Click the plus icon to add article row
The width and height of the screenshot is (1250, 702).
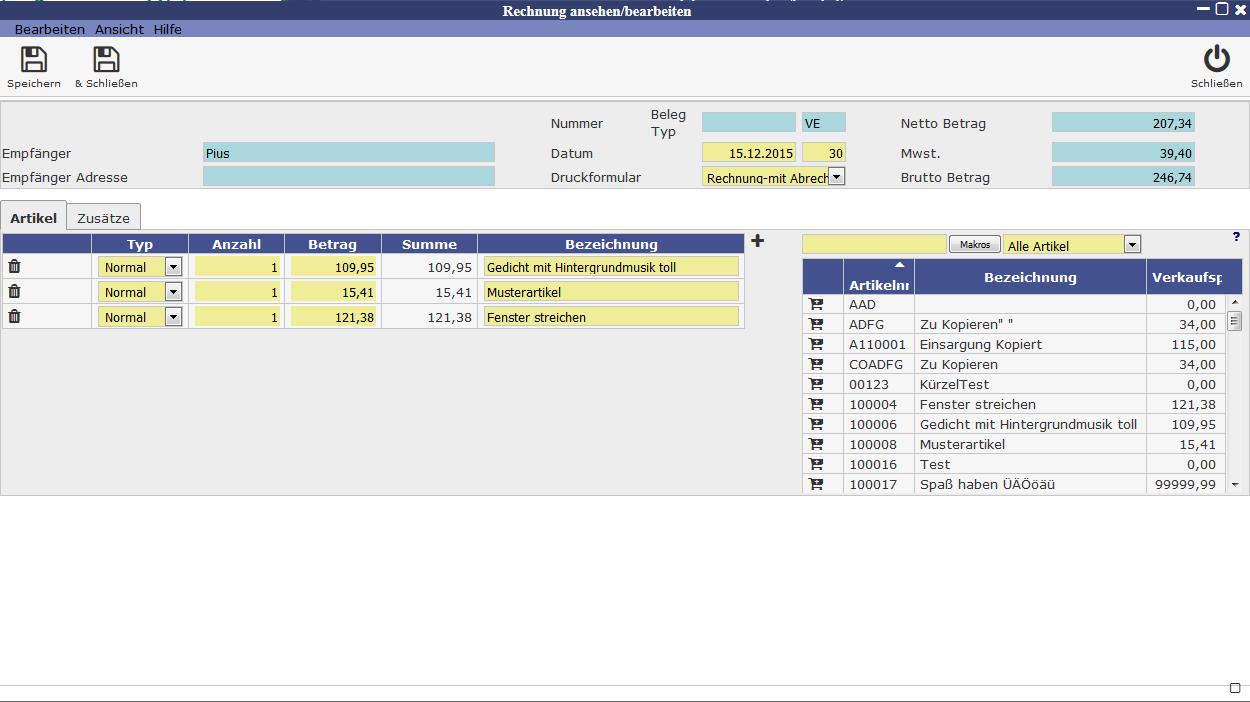pos(757,241)
